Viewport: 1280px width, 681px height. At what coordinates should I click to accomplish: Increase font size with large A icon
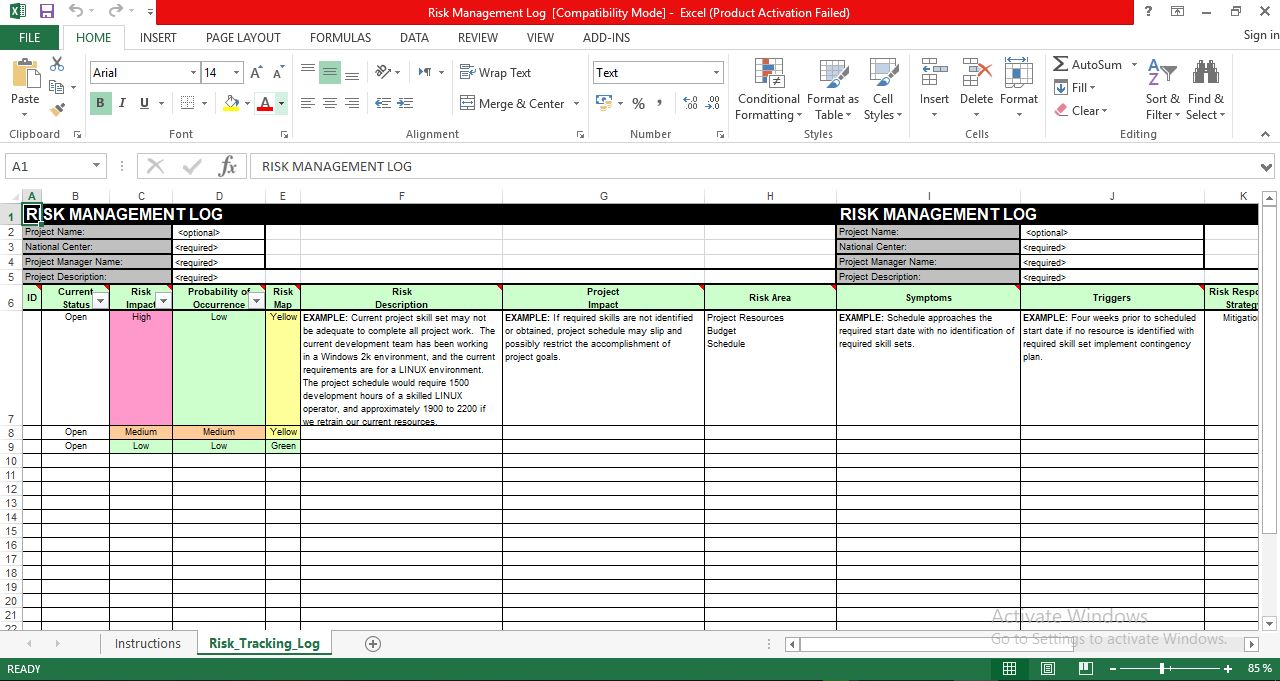[256, 73]
